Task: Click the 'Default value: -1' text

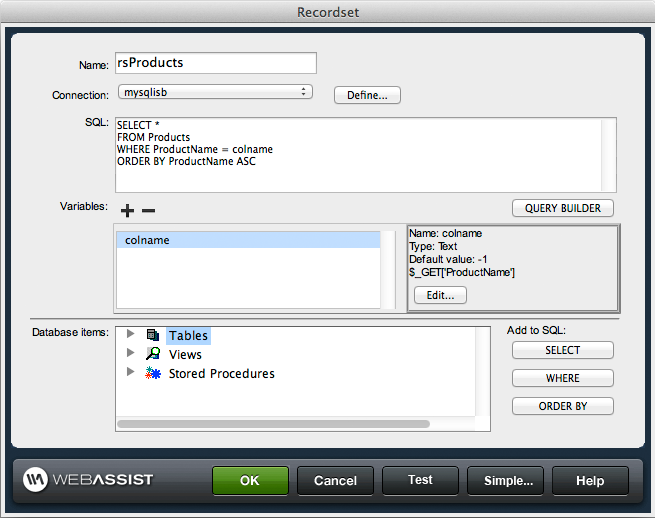Action: pos(448,259)
